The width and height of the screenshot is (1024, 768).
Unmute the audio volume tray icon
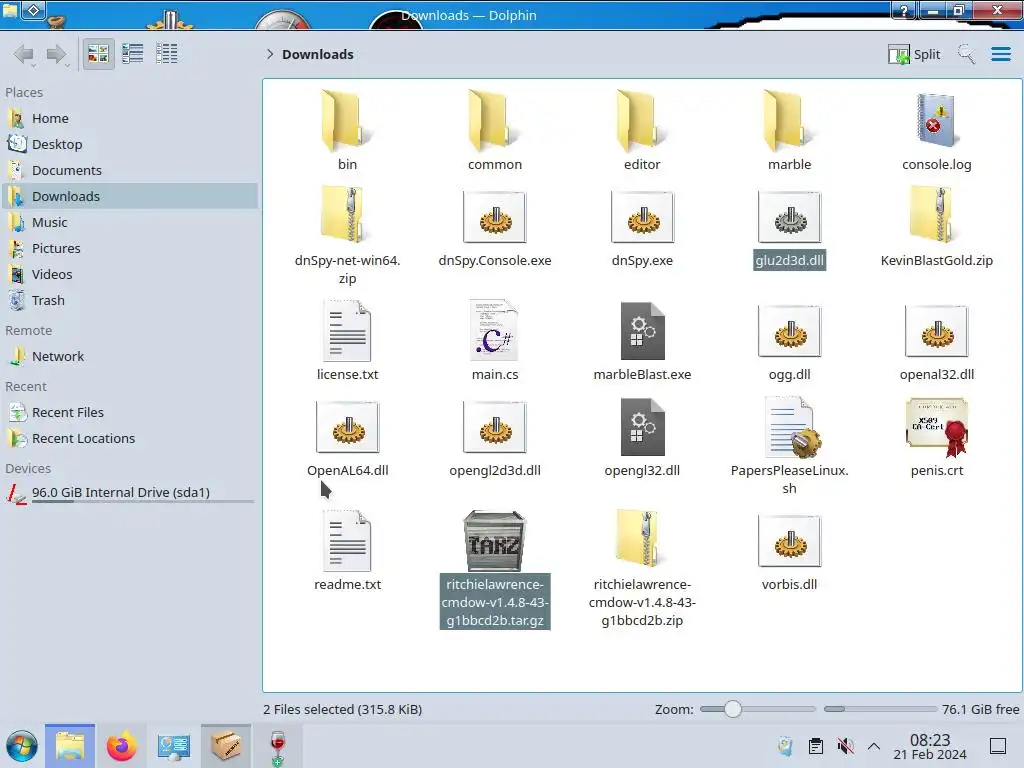point(845,746)
